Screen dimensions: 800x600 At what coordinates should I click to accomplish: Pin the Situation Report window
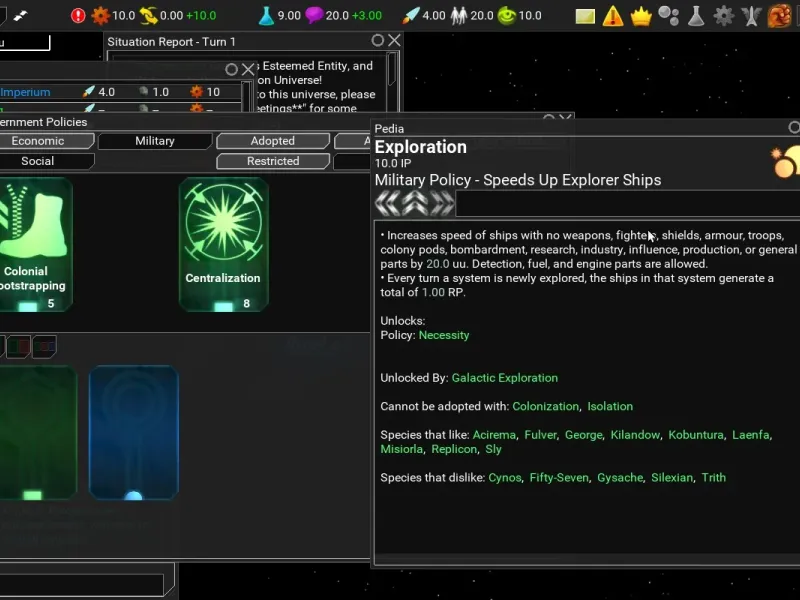coord(378,40)
